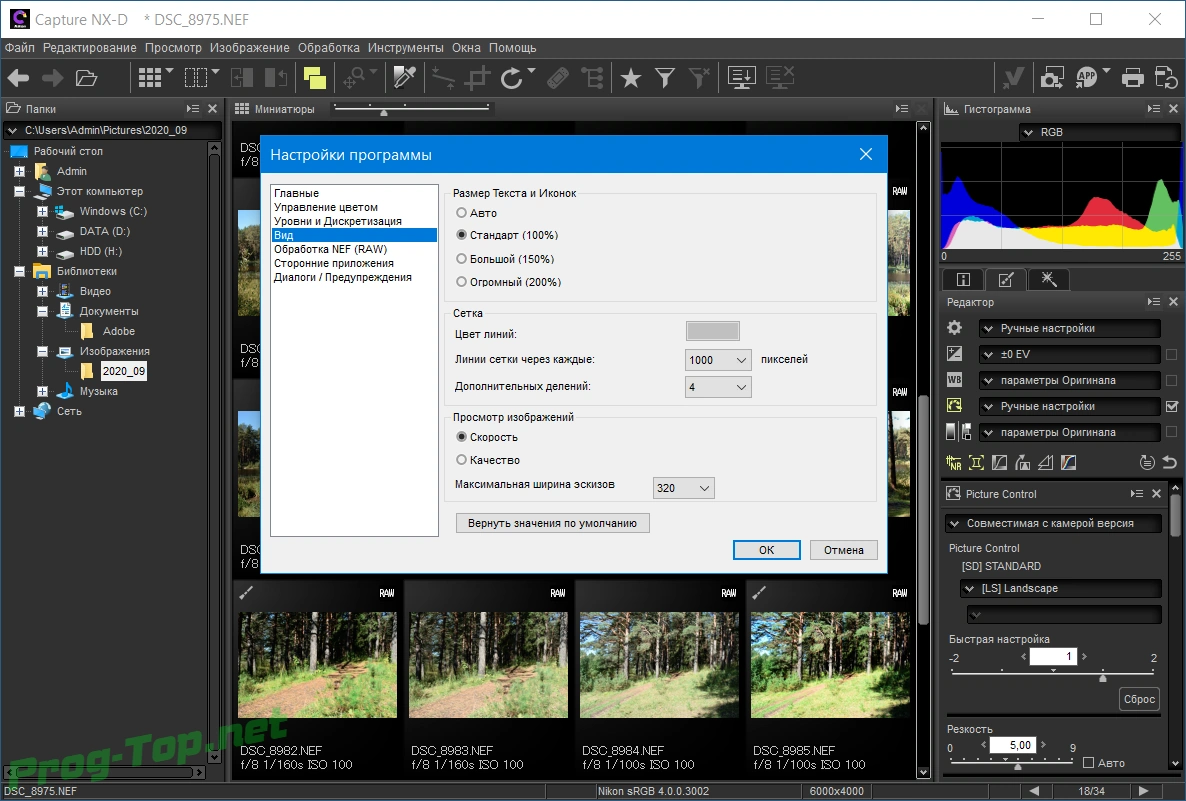Click the rotate icon in toolbar
Screen dimensions: 1186x801
click(512, 78)
